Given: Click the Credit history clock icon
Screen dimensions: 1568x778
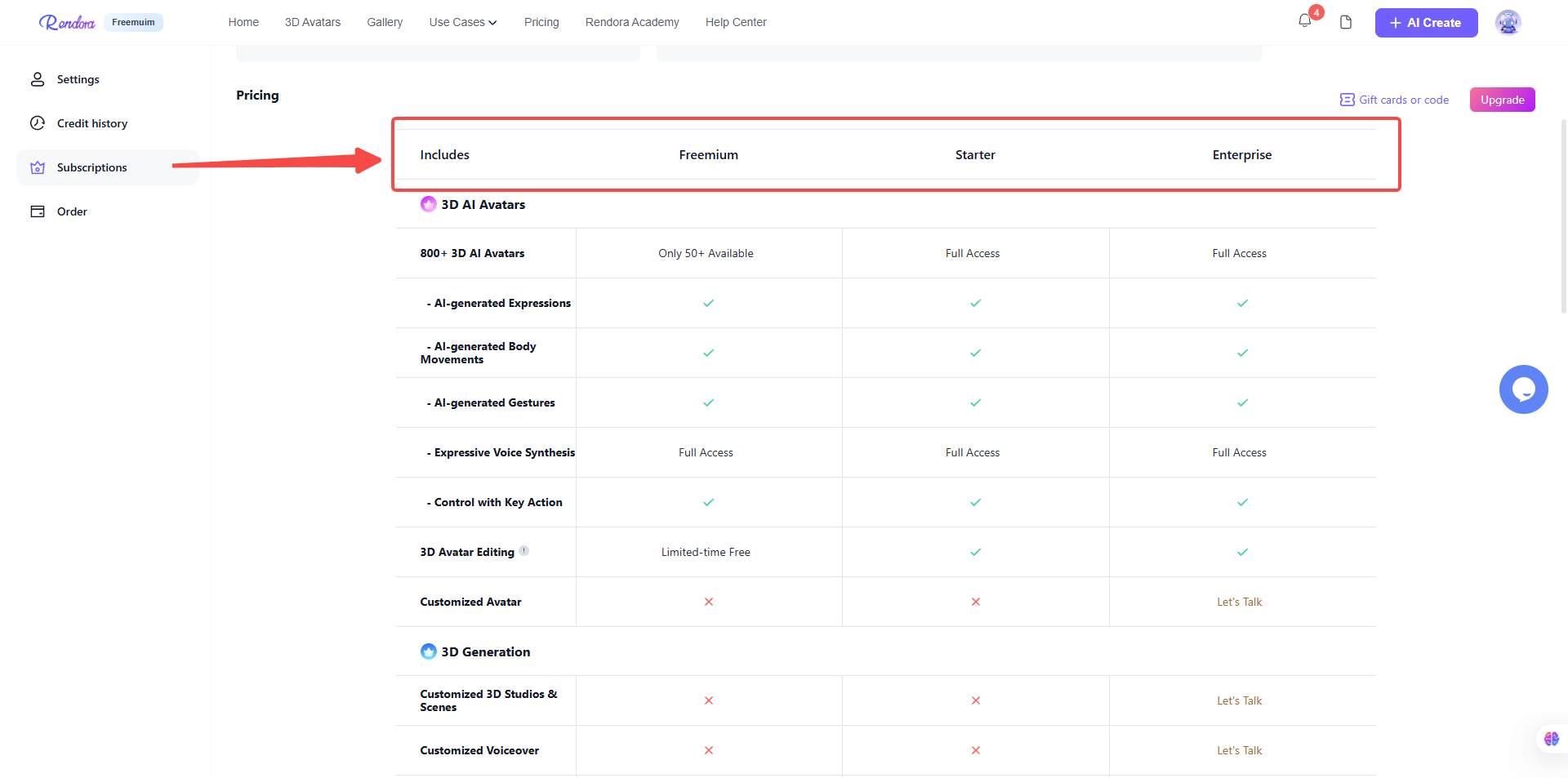Looking at the screenshot, I should pyautogui.click(x=38, y=123).
